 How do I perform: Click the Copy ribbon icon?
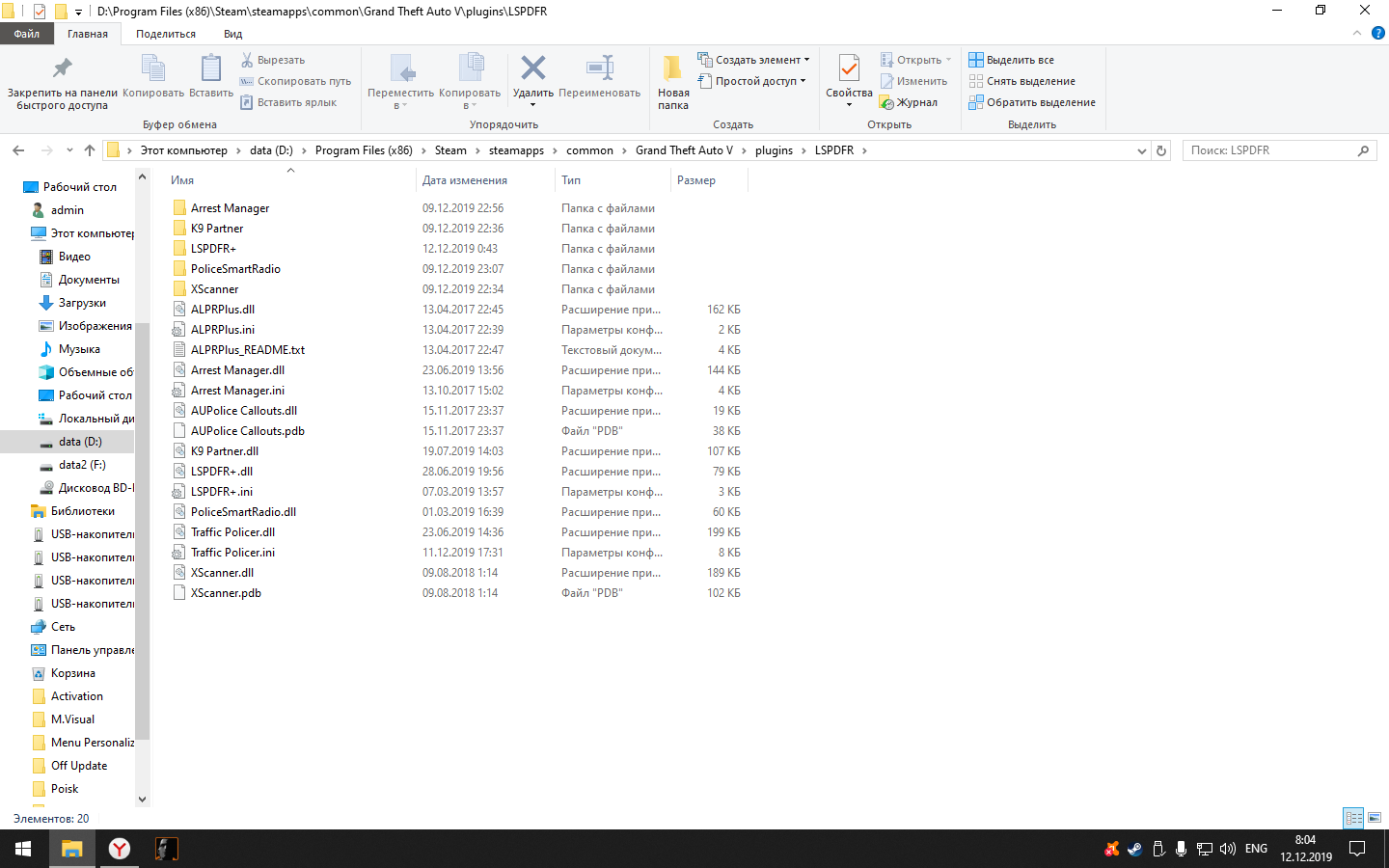click(153, 76)
